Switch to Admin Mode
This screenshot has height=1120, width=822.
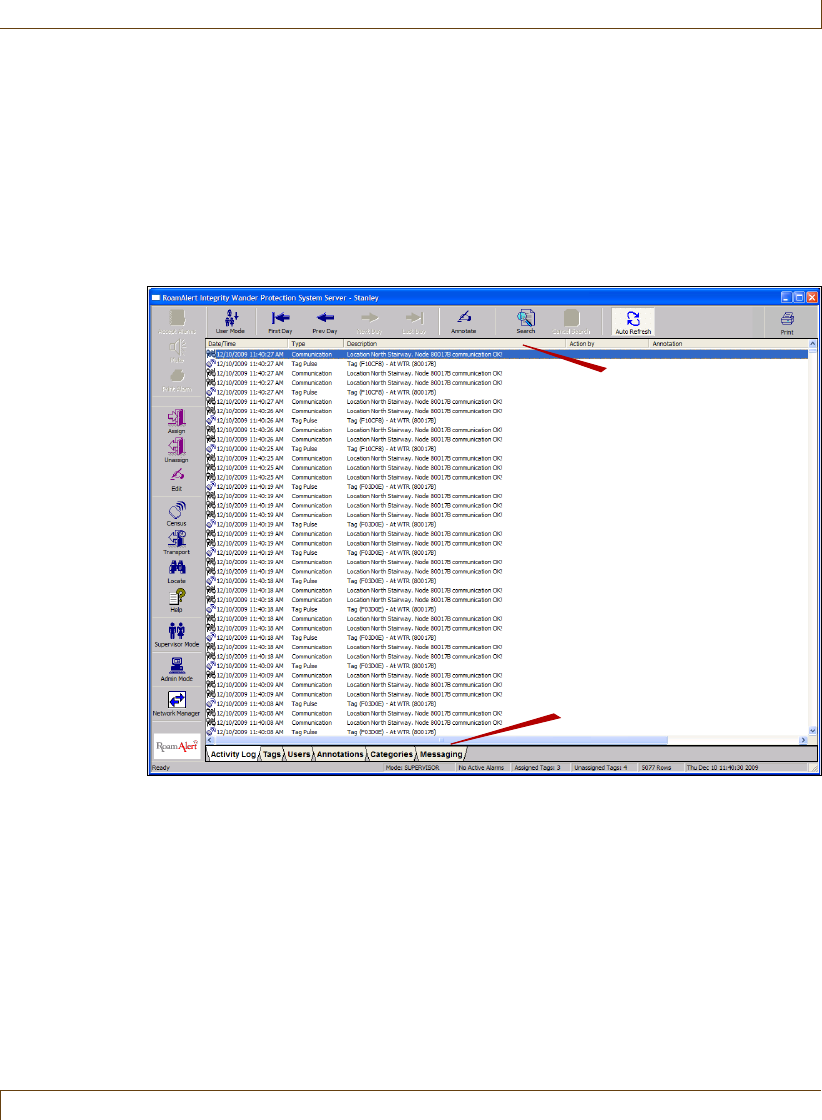[x=176, y=669]
